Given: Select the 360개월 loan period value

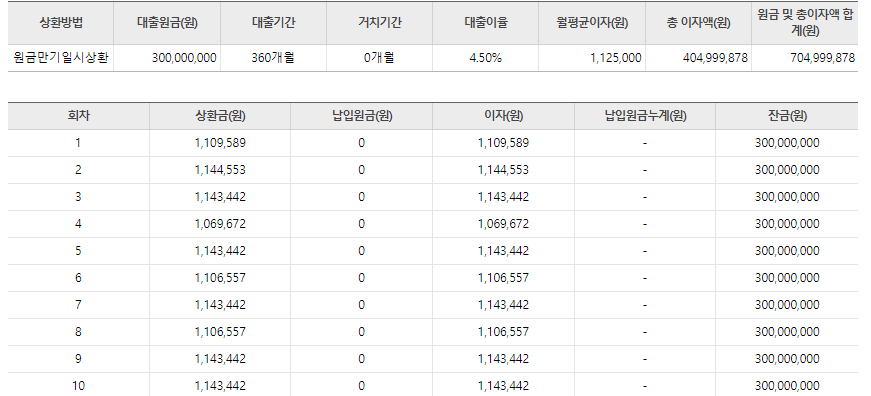Looking at the screenshot, I should 273,58.
